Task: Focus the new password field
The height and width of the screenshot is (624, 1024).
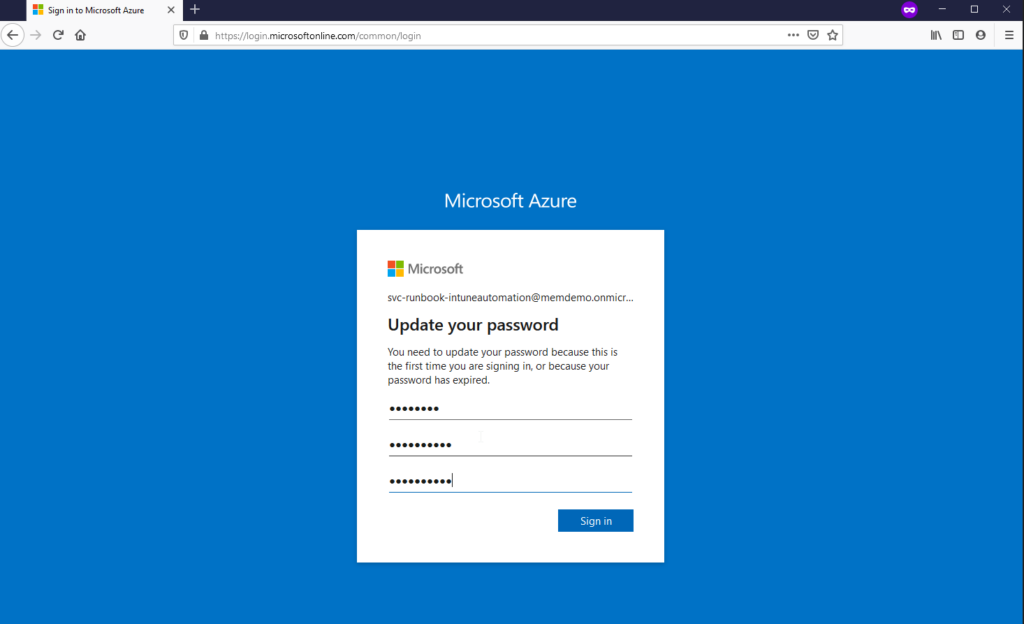Action: [510, 445]
